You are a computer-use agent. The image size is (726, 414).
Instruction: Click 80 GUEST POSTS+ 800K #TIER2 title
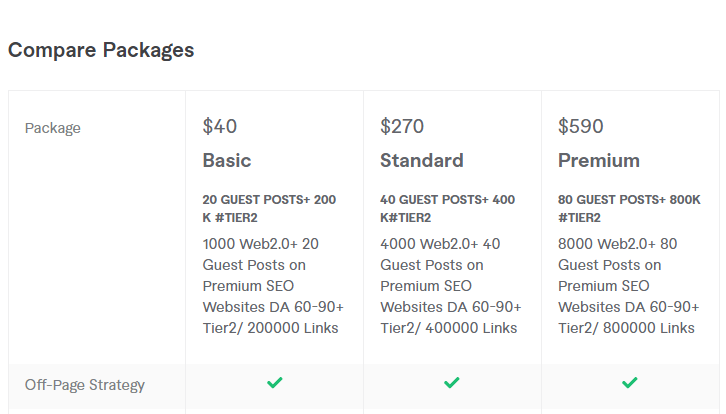[629, 208]
